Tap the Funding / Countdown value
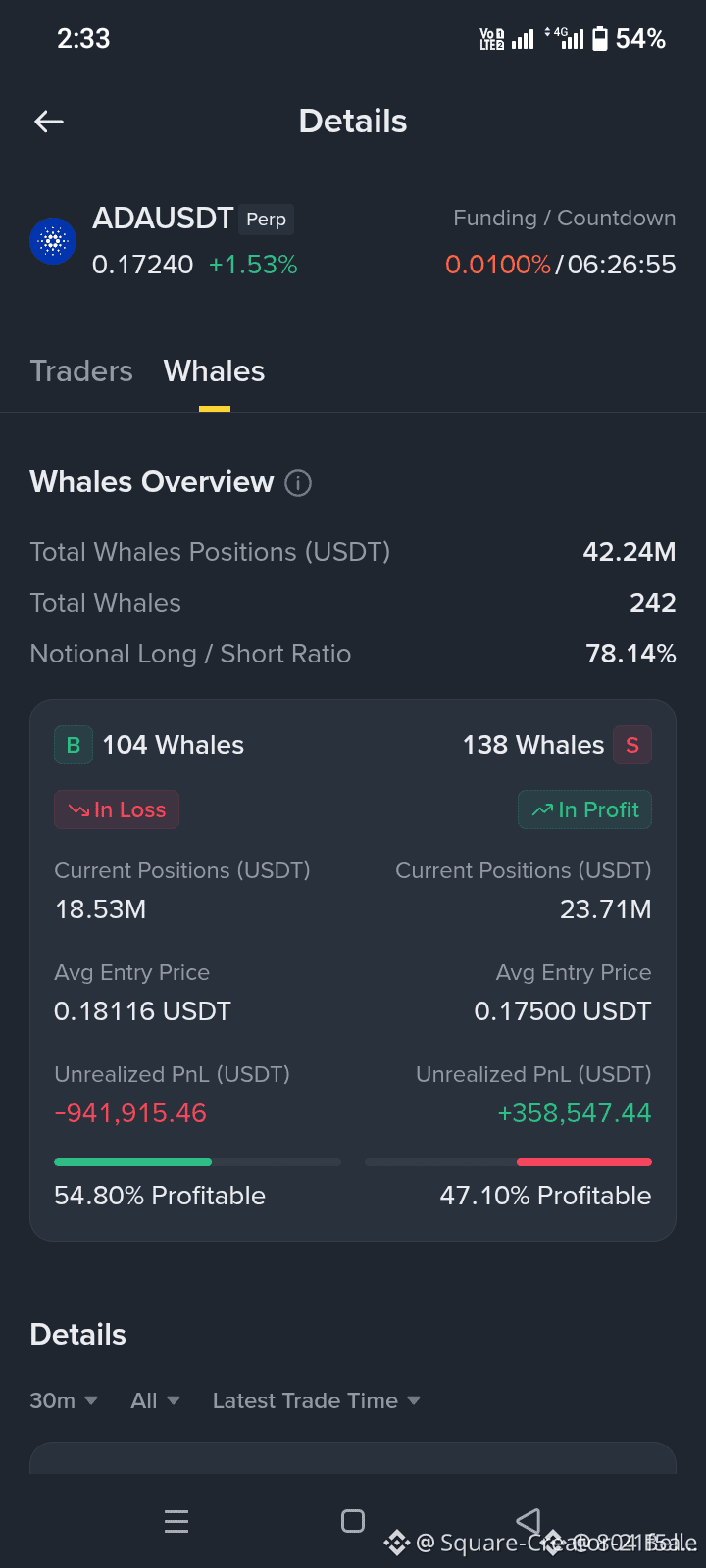The width and height of the screenshot is (706, 1568). 561,265
